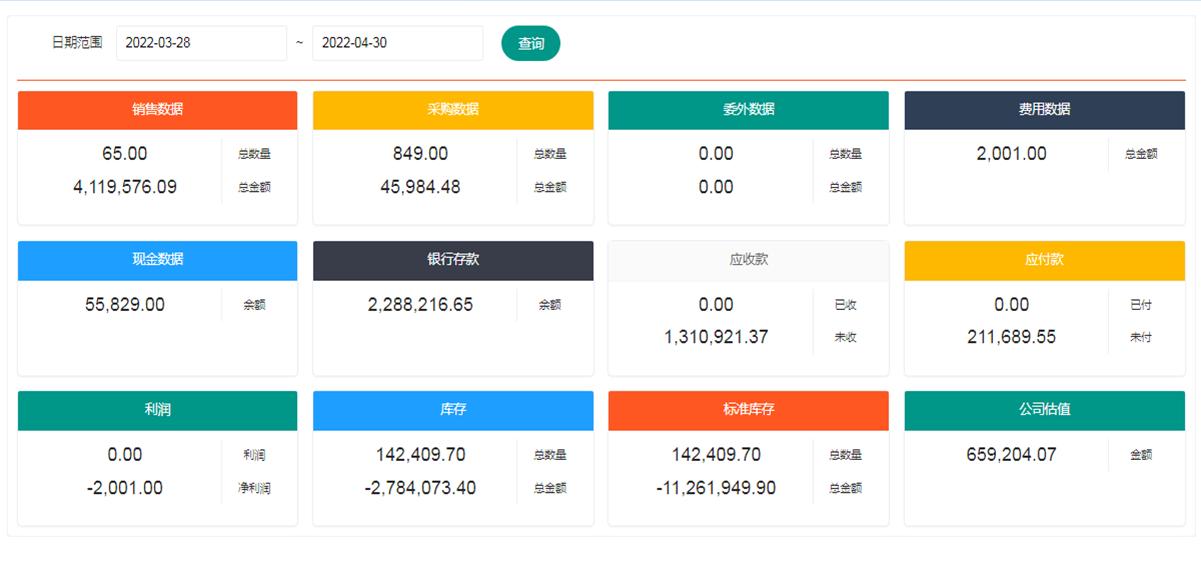This screenshot has width=1201, height=565.
Task: Open the 利润 card header
Action: pos(157,410)
